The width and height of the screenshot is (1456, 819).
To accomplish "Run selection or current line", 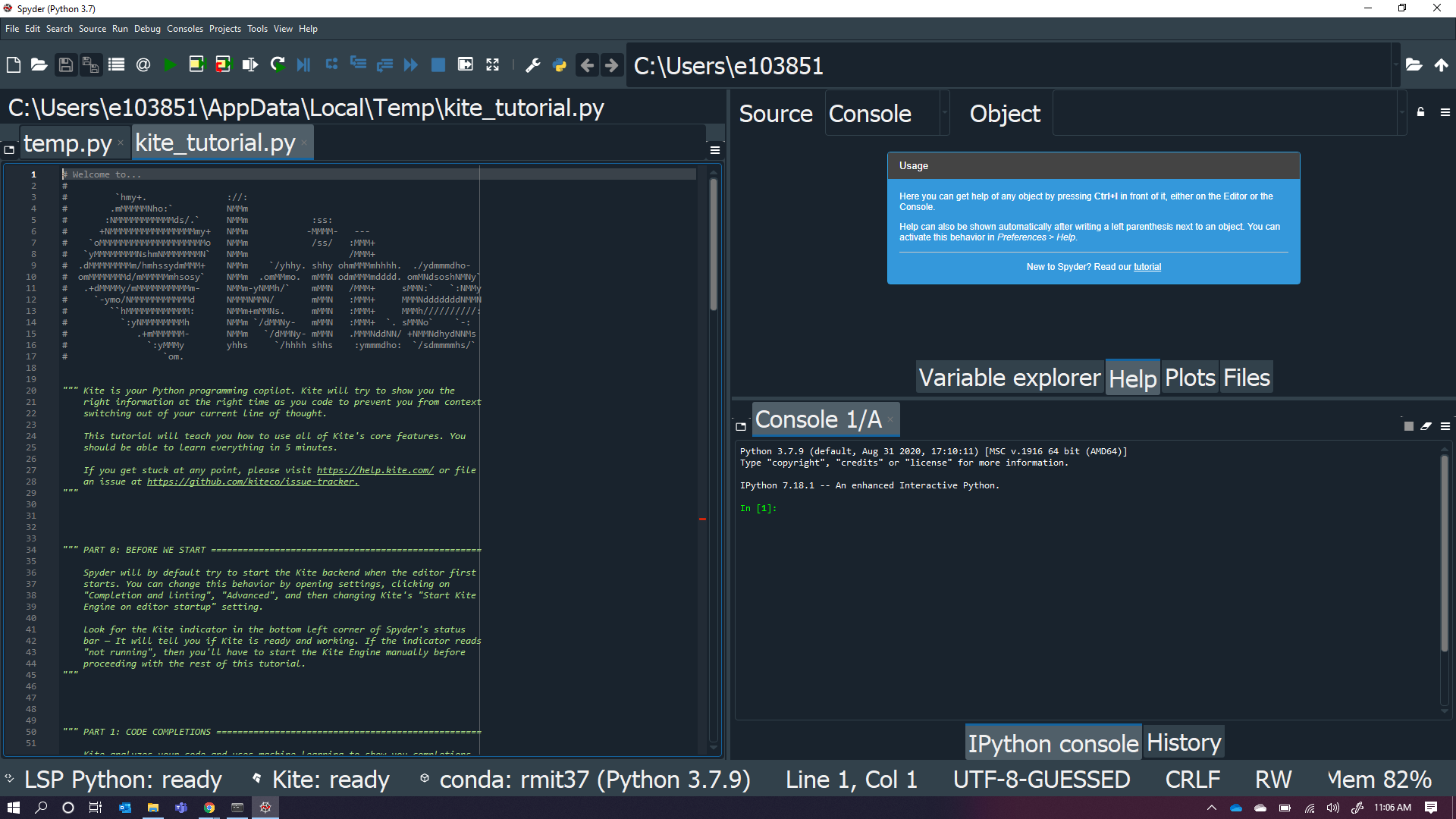I will pyautogui.click(x=249, y=65).
